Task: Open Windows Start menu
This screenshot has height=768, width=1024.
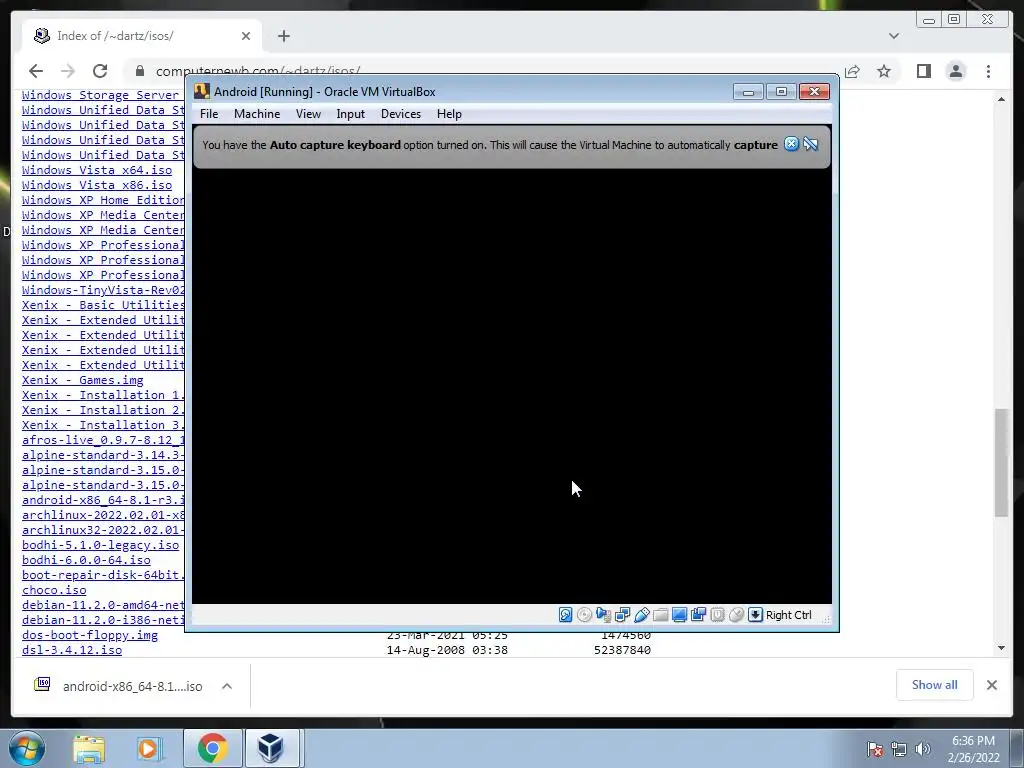Action: (x=27, y=748)
